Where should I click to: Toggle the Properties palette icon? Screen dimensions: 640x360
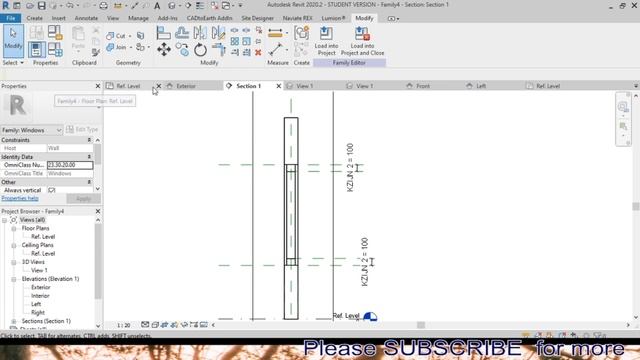click(37, 50)
